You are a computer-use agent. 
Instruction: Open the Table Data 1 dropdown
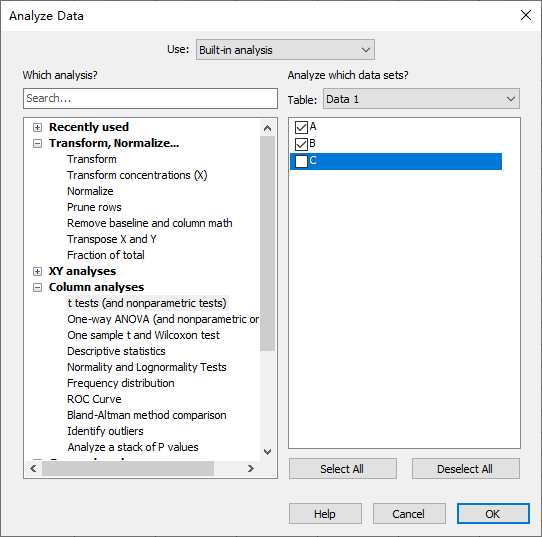421,99
